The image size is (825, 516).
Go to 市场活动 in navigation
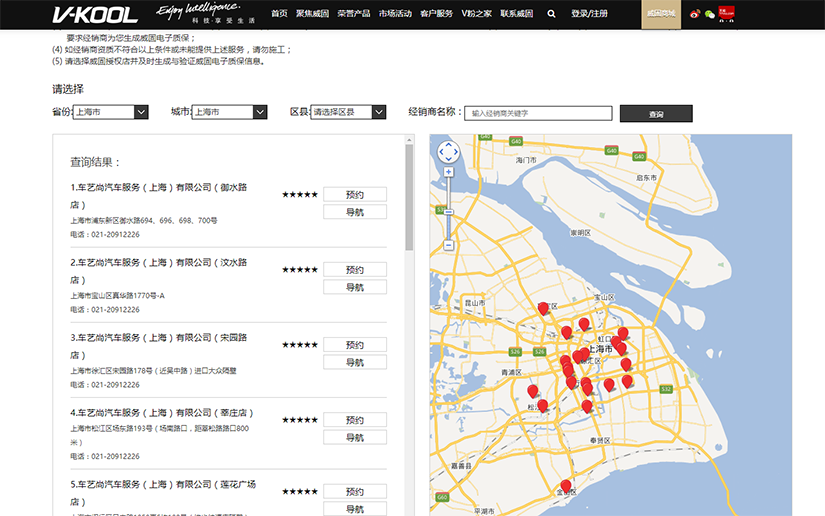(x=395, y=14)
